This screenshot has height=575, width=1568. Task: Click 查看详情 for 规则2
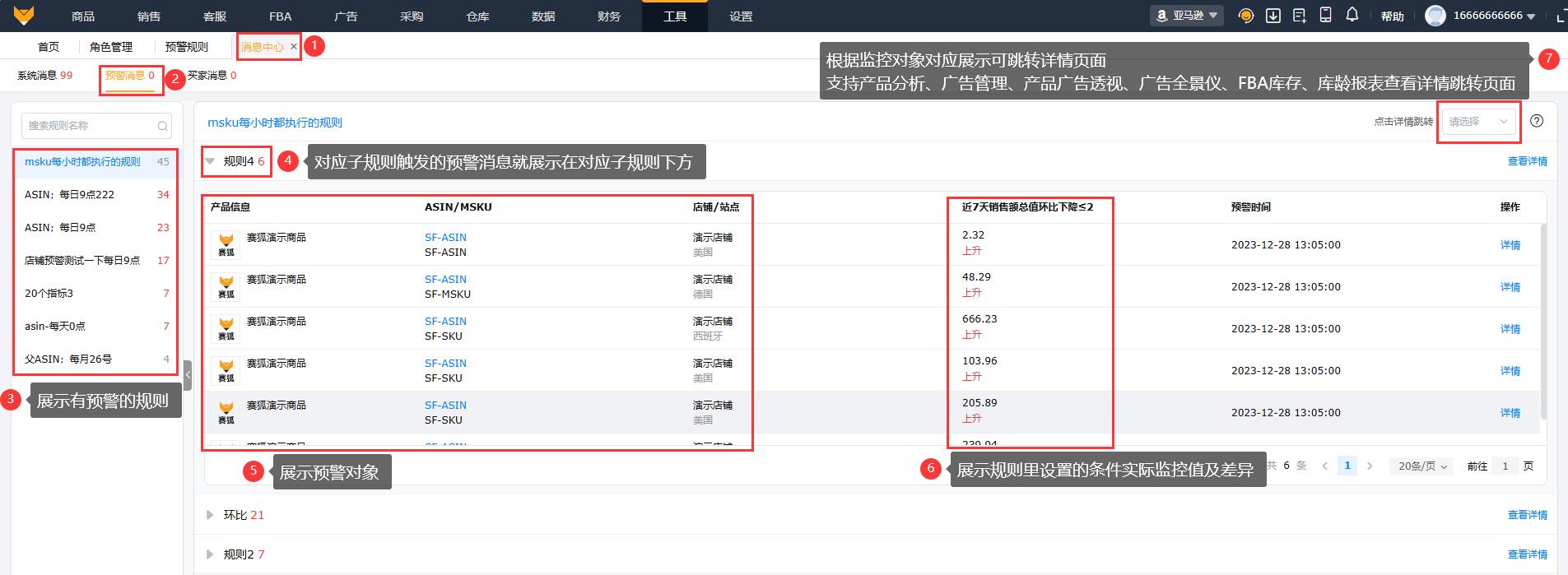1527,554
